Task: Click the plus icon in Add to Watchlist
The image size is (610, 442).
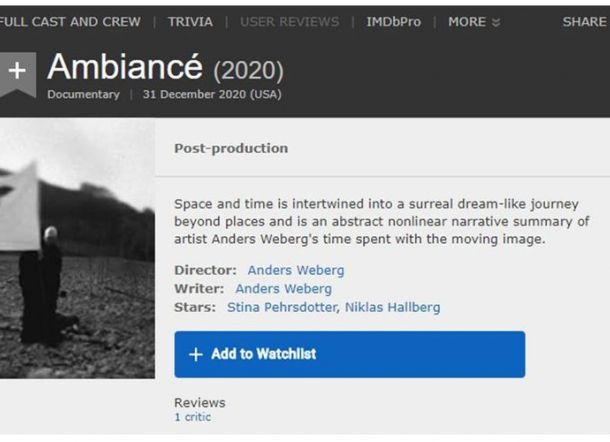Action: 195,354
